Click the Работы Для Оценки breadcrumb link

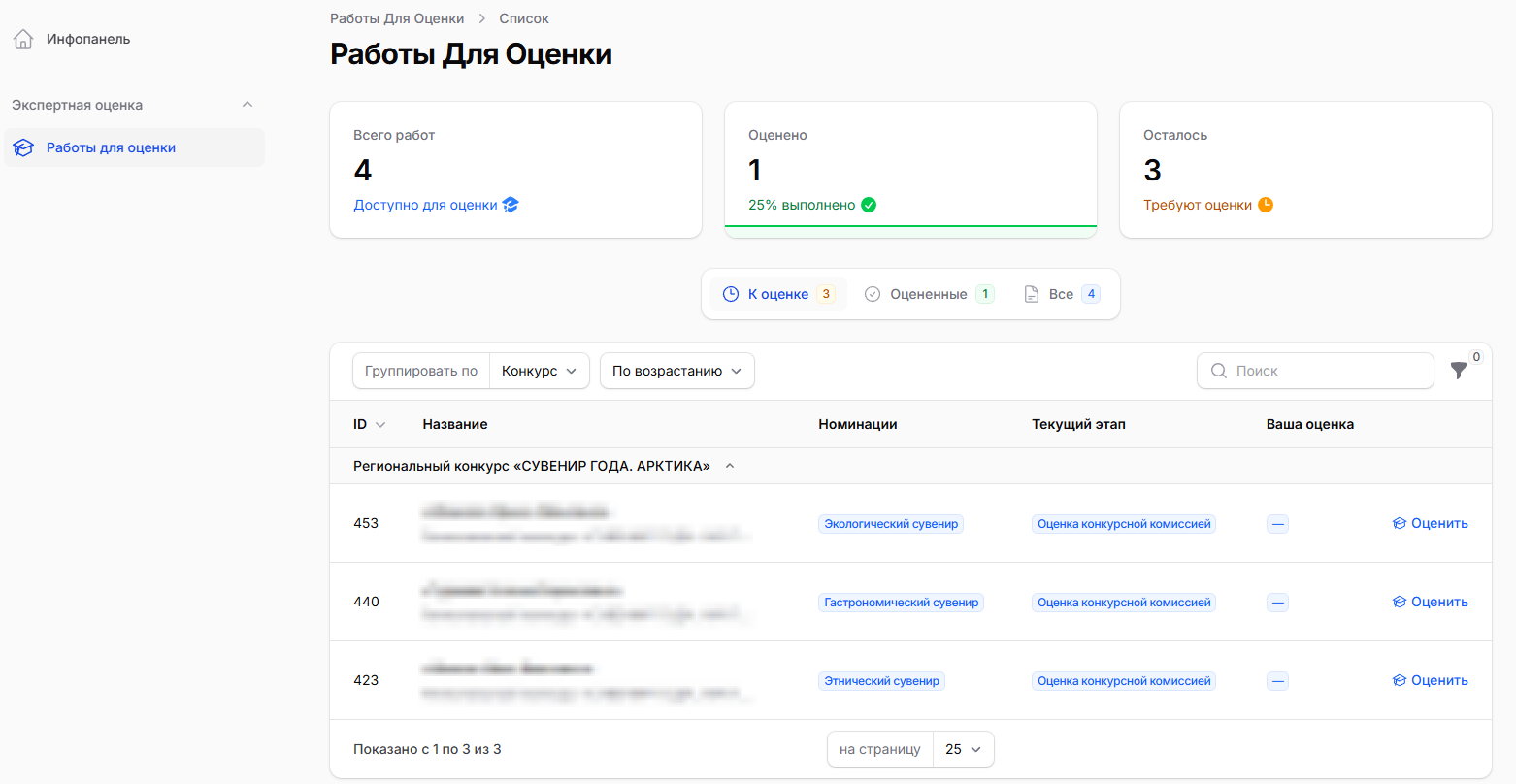click(397, 18)
